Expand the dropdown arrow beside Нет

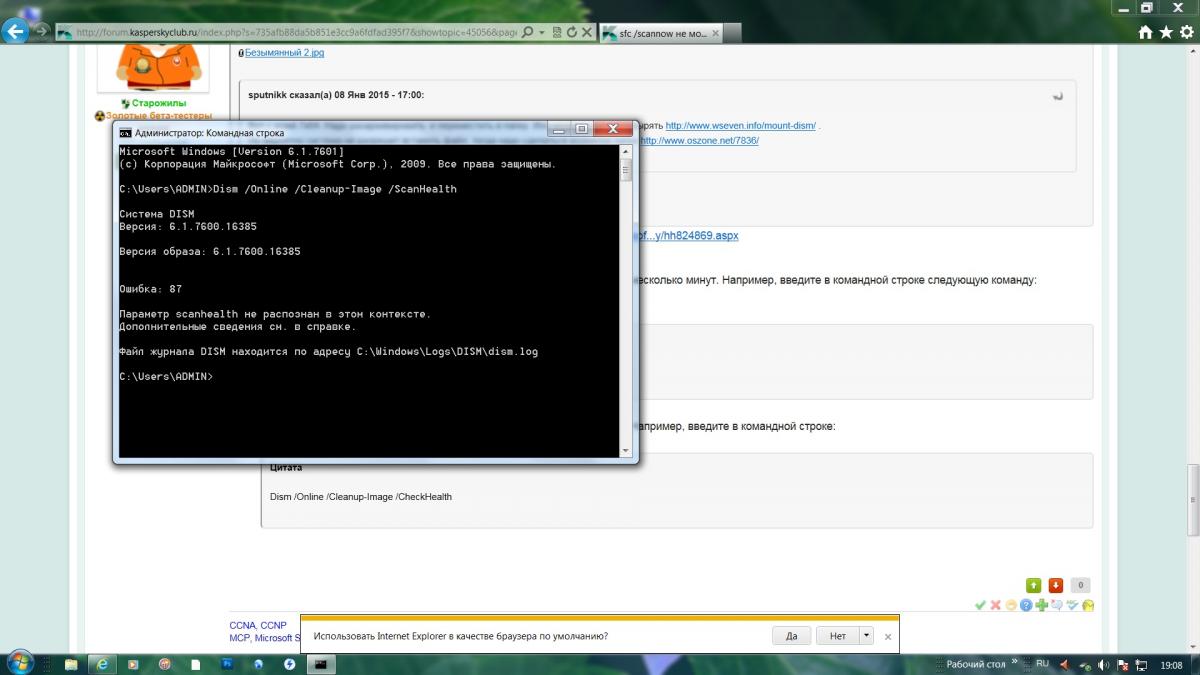(x=866, y=636)
